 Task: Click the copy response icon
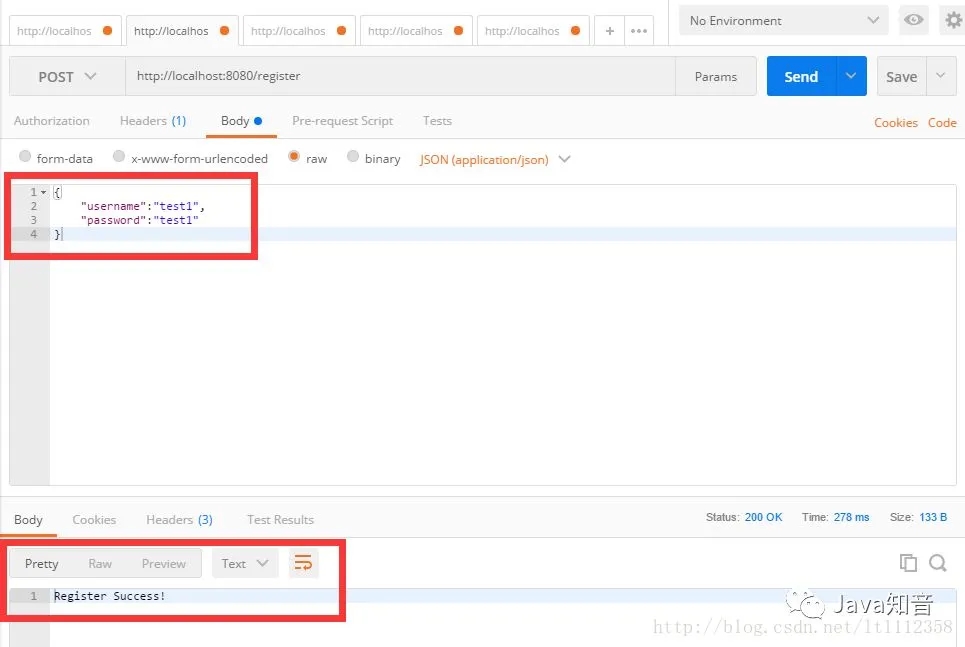tap(908, 563)
